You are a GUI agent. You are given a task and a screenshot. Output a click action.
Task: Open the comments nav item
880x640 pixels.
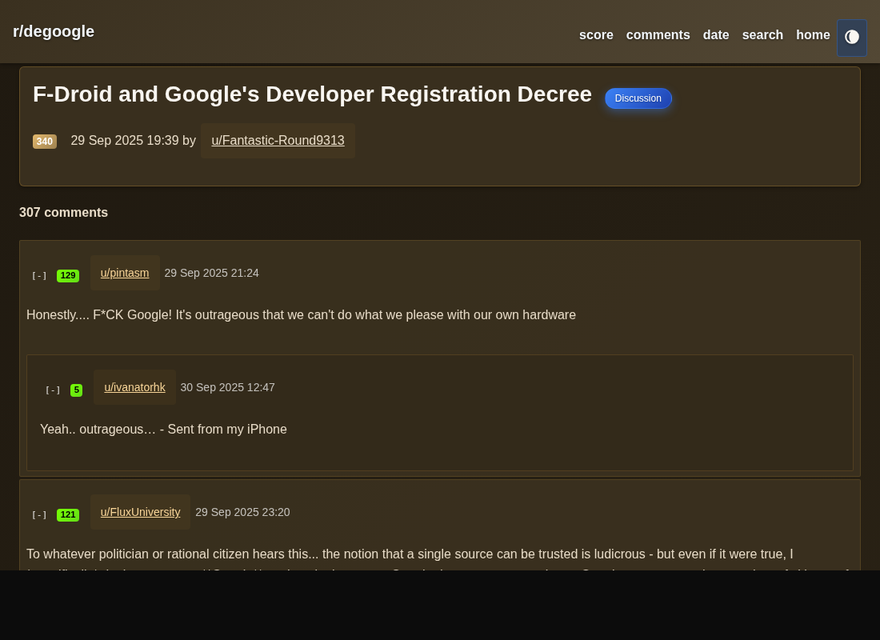click(658, 35)
